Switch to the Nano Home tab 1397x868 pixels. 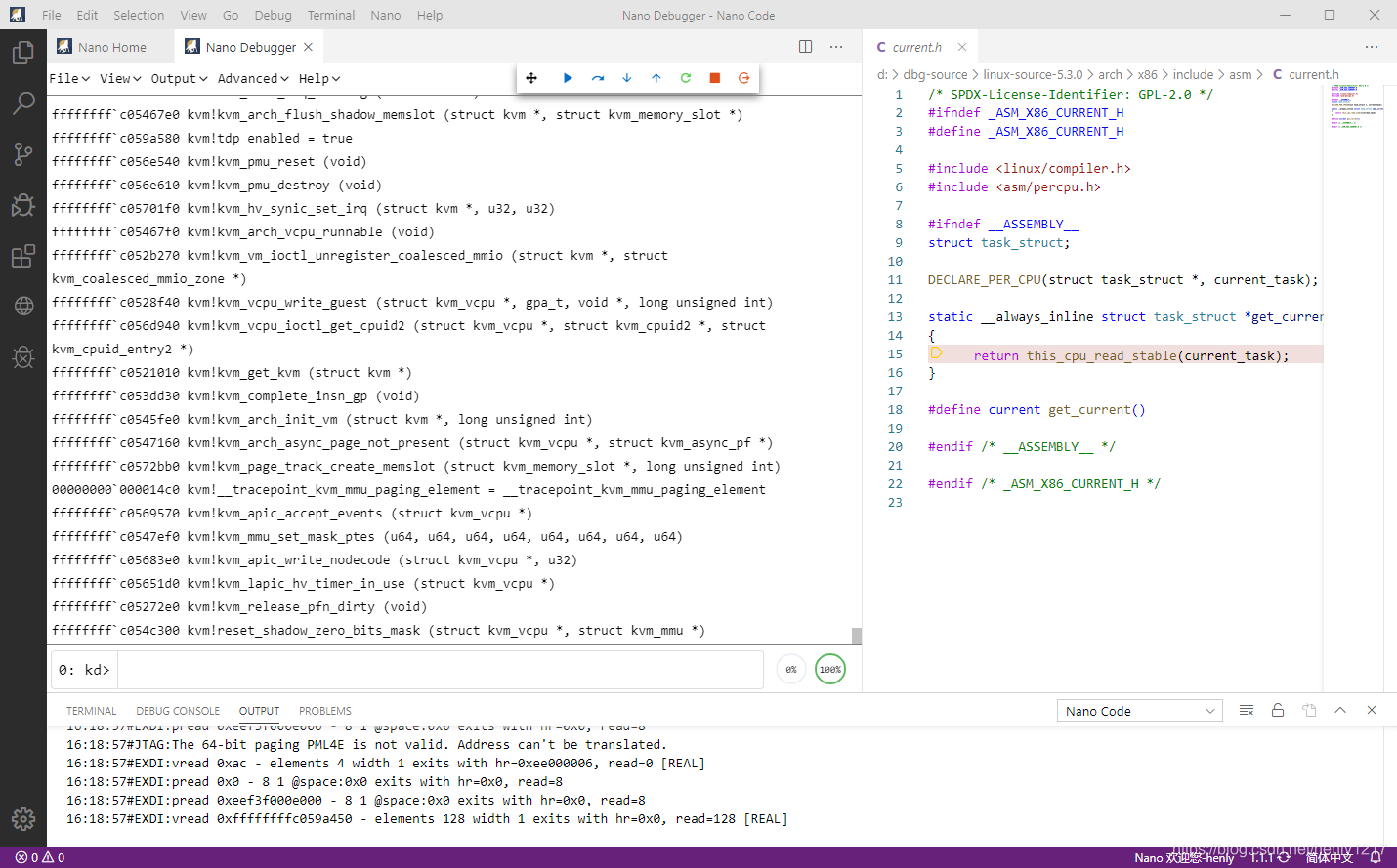[111, 47]
